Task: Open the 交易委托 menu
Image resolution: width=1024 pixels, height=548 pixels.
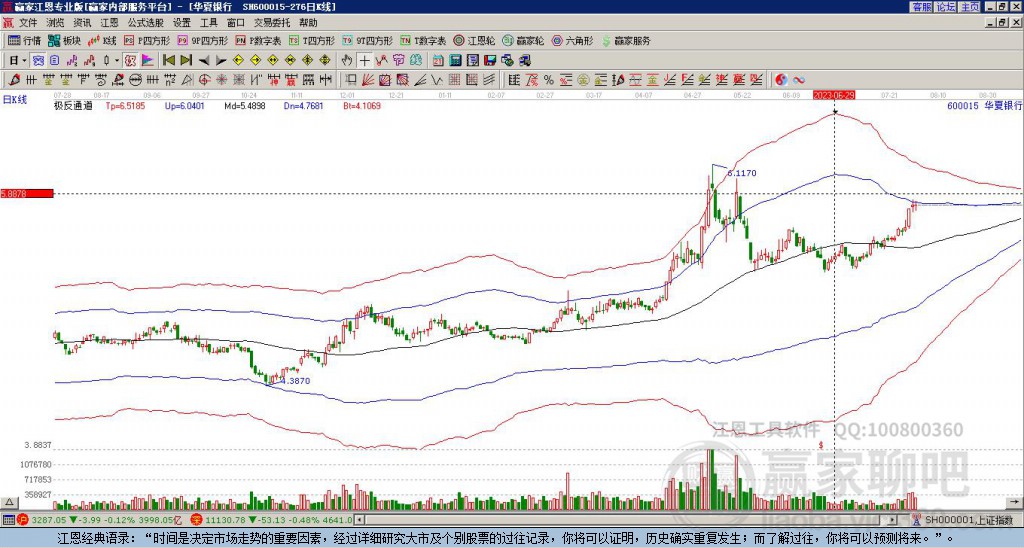Action: (x=272, y=23)
